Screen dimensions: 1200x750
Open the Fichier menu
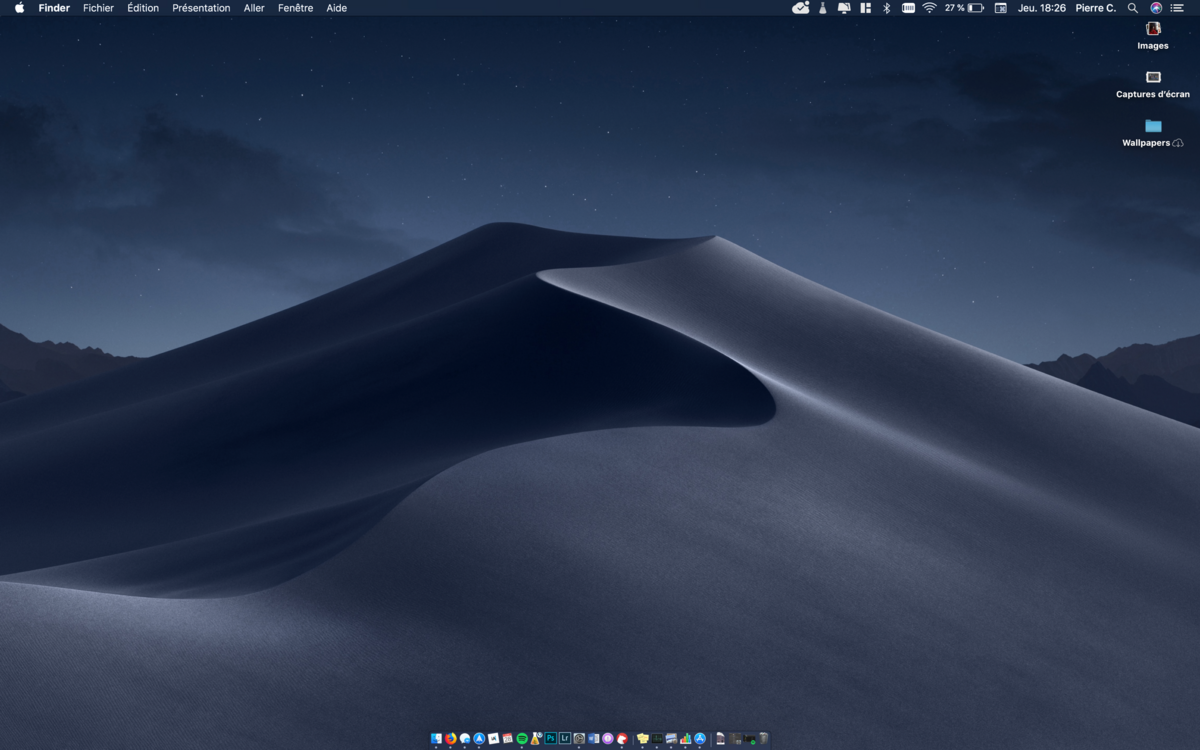coord(98,8)
